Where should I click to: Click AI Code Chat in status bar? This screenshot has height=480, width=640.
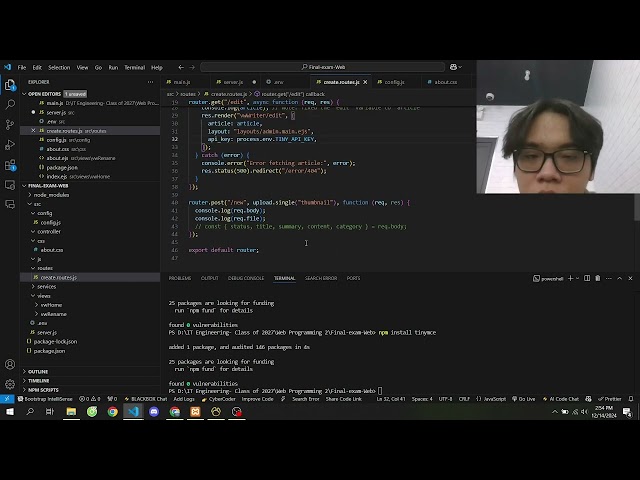pos(561,399)
